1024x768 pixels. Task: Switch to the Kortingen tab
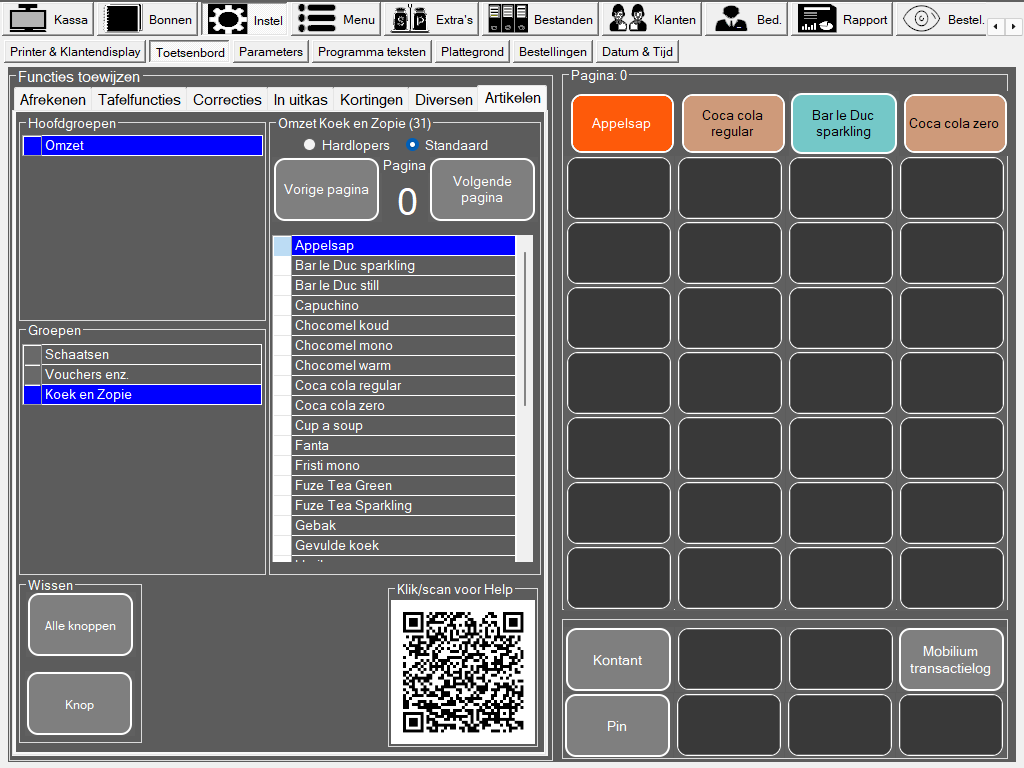coord(371,99)
